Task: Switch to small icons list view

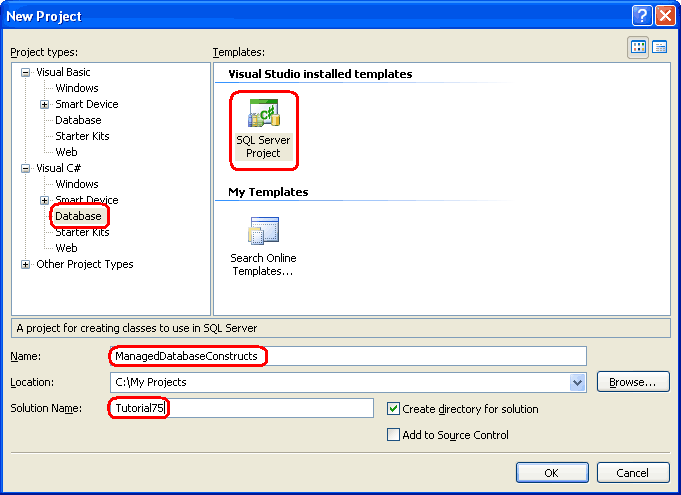Action: [660, 47]
